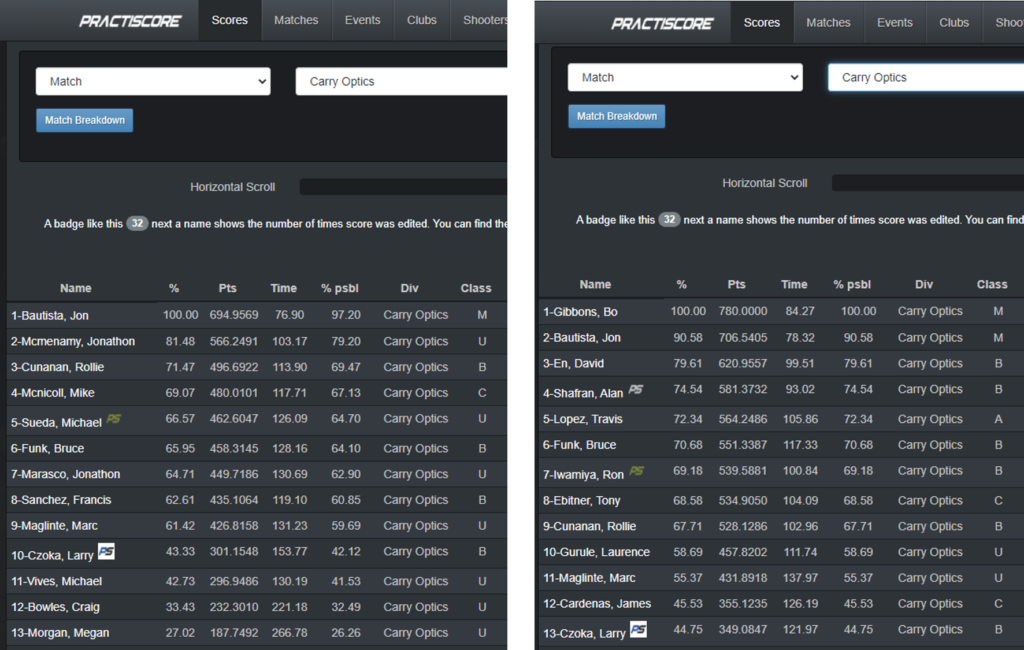
Task: Click blue PS badge beside 13-Czoka, Larry
Action: (x=638, y=629)
